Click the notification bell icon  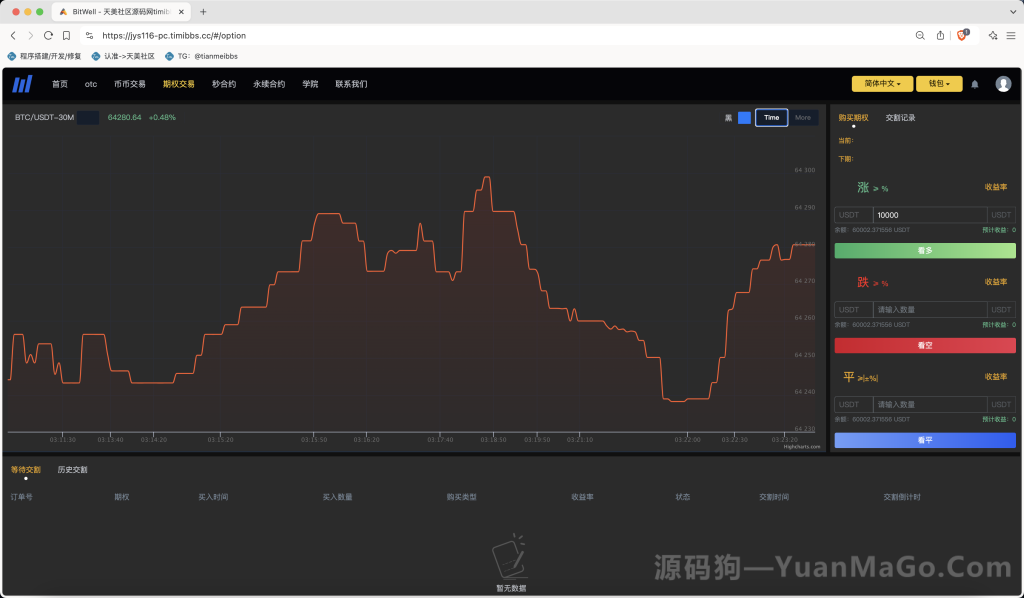pos(974,84)
